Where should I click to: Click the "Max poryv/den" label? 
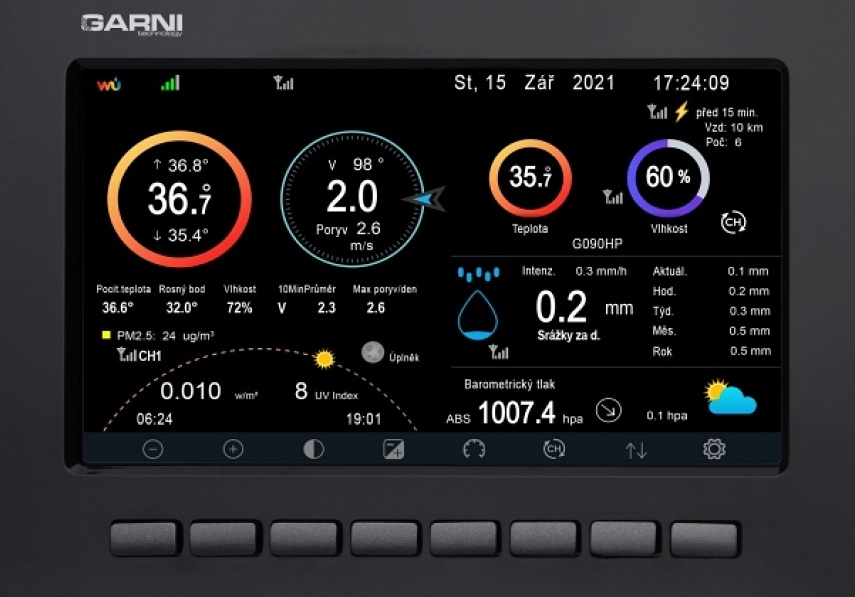point(385,289)
